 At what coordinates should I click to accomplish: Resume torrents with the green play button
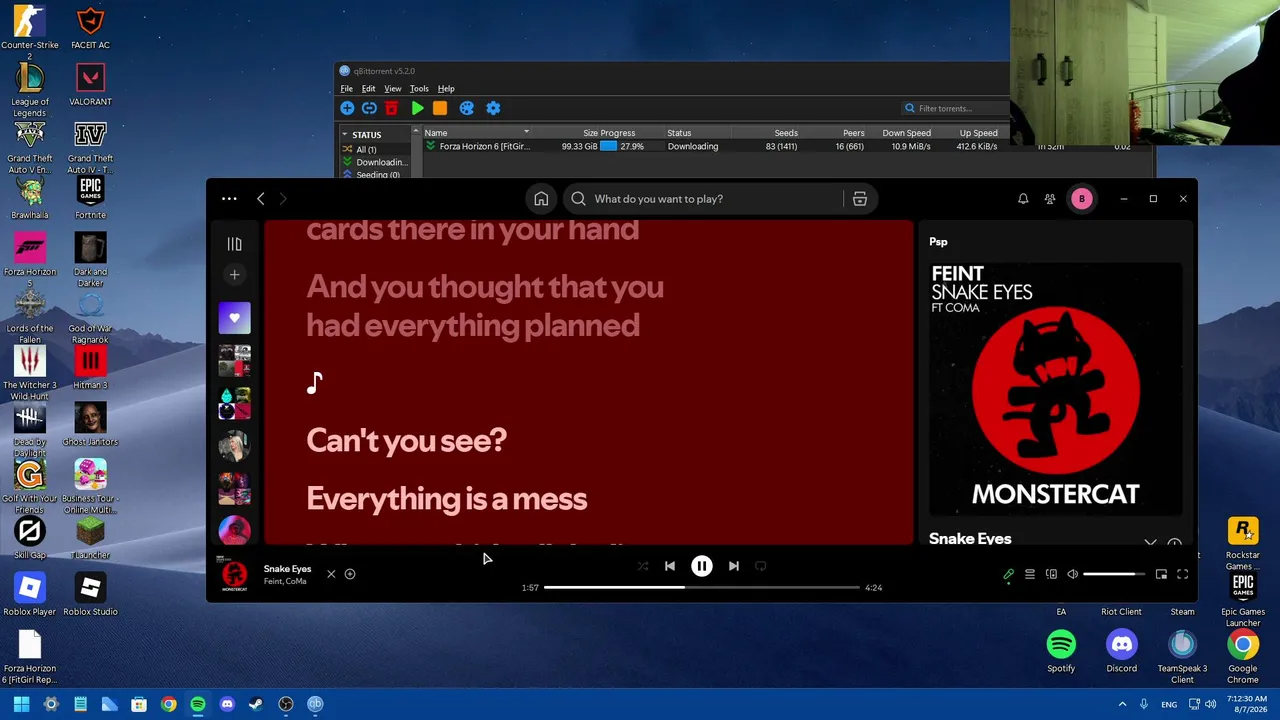[x=417, y=108]
